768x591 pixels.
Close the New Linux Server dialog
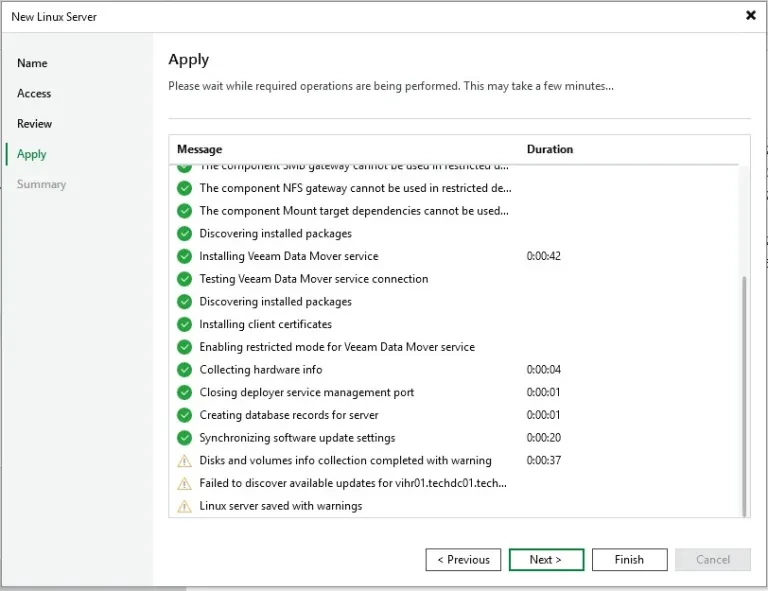(x=751, y=15)
